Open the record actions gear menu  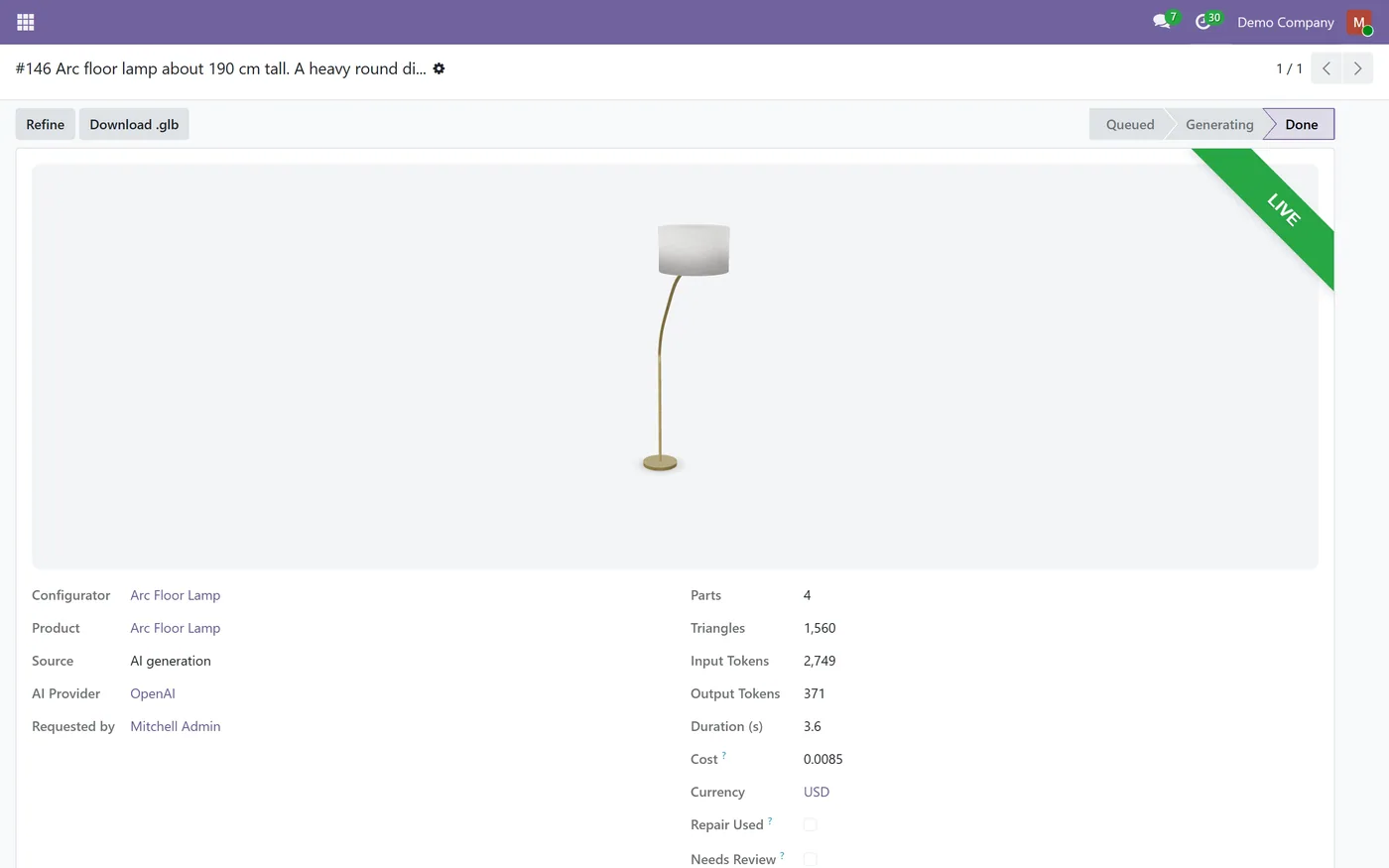[x=439, y=68]
